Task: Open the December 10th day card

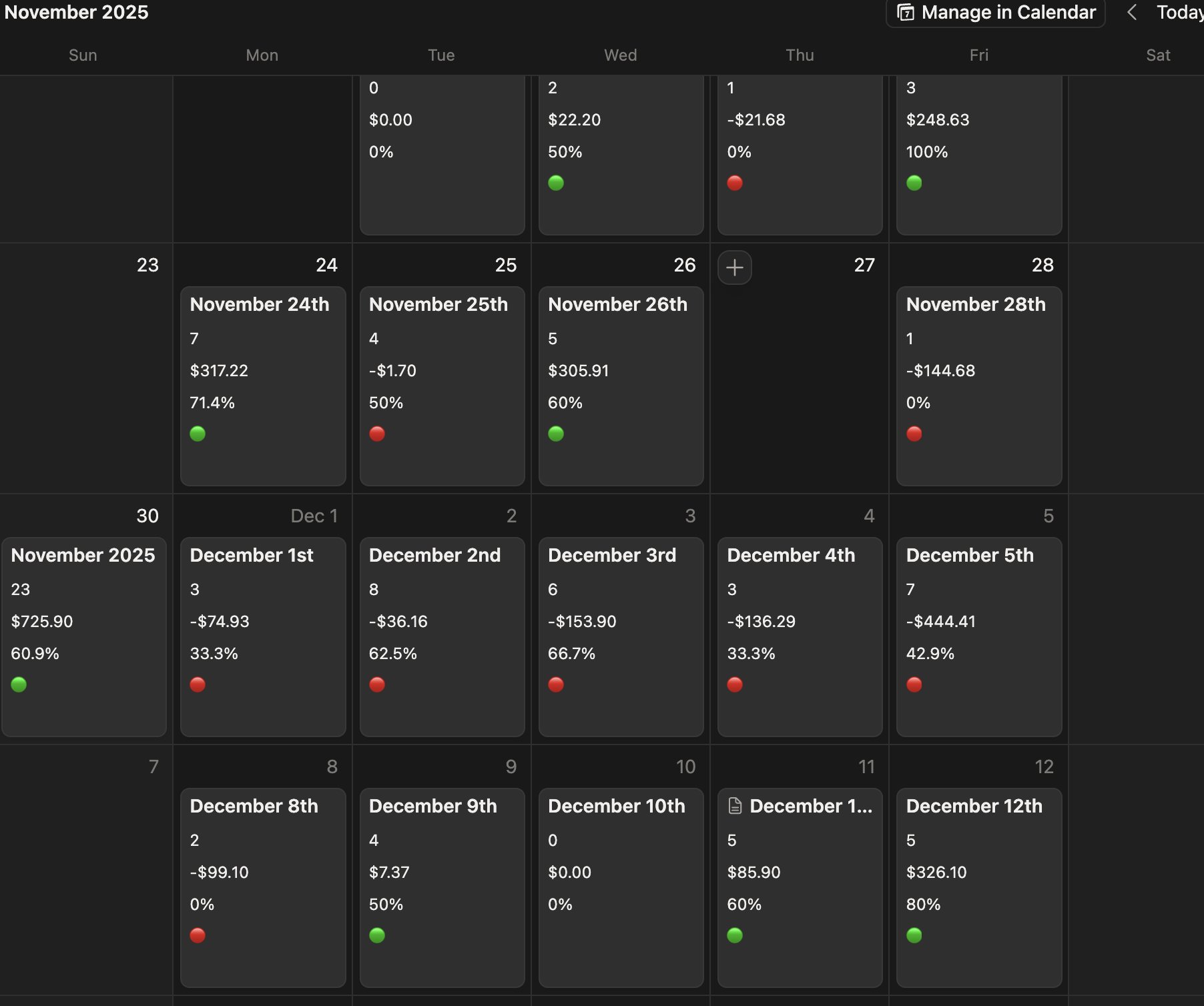Action: click(621, 887)
